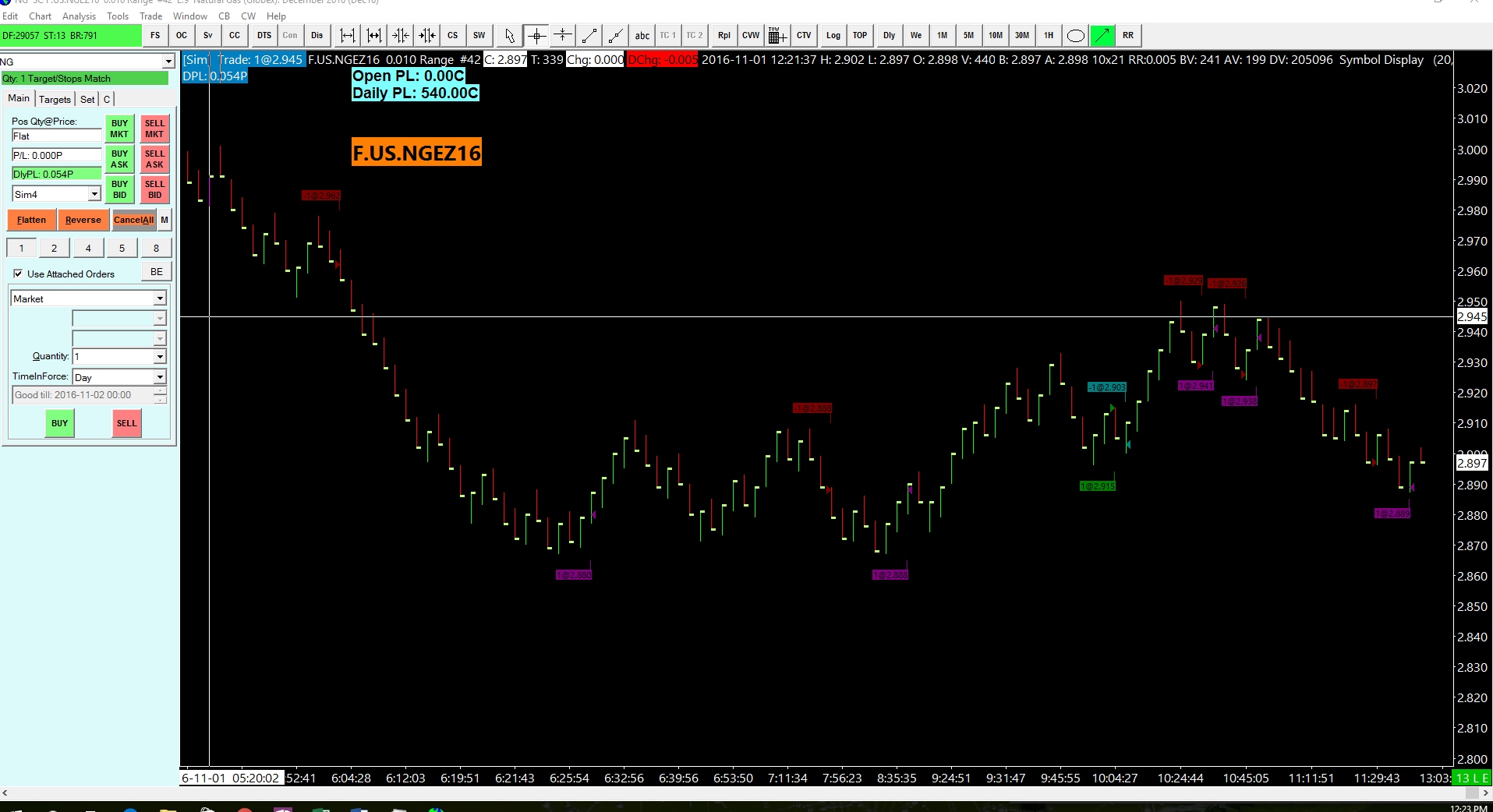Click the CC toolbar button
1493x812 pixels.
(x=235, y=36)
